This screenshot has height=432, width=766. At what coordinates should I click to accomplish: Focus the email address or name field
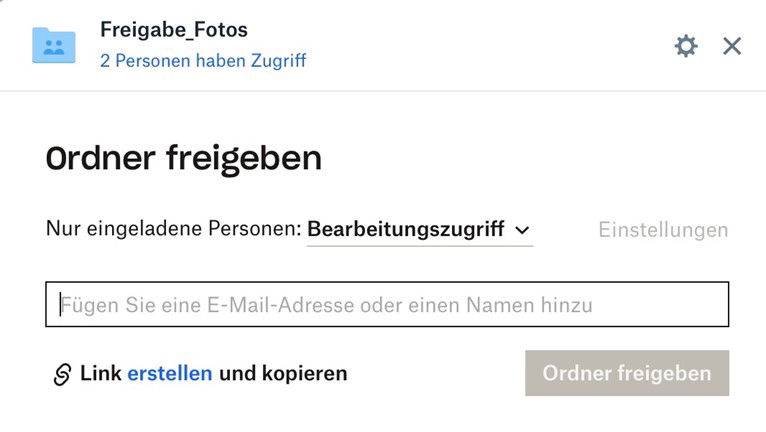coord(387,305)
